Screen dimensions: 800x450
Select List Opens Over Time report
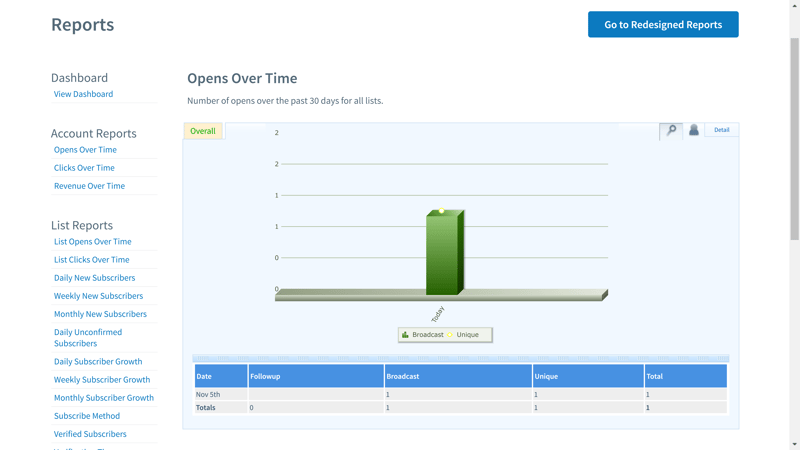point(92,241)
